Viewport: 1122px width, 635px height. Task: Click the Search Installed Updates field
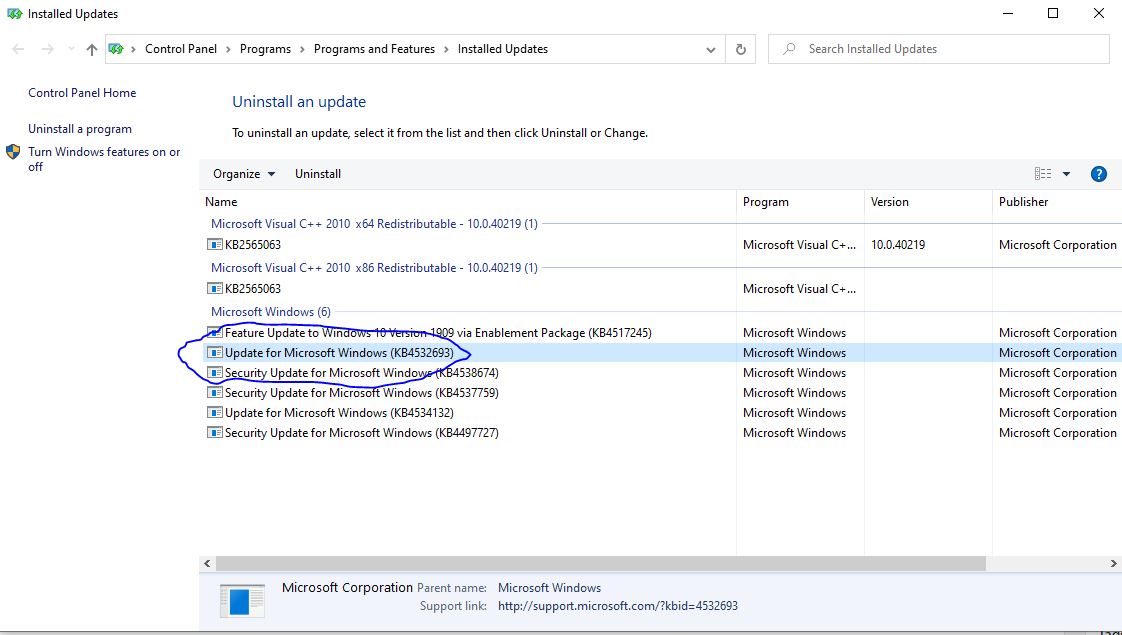(939, 49)
